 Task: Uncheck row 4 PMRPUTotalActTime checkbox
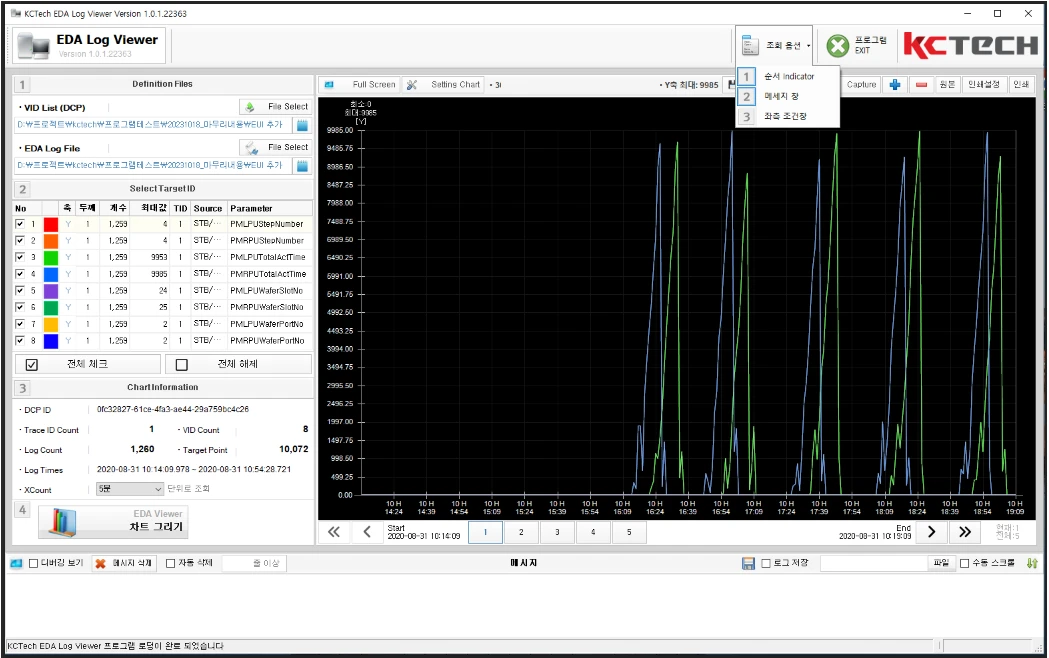[x=20, y=274]
